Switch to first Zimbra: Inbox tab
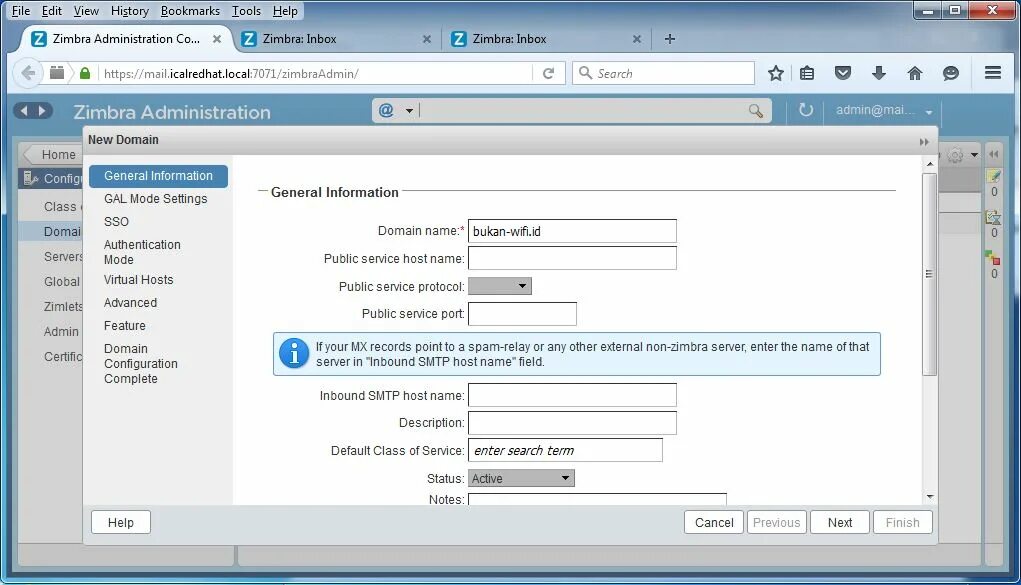 [x=335, y=39]
